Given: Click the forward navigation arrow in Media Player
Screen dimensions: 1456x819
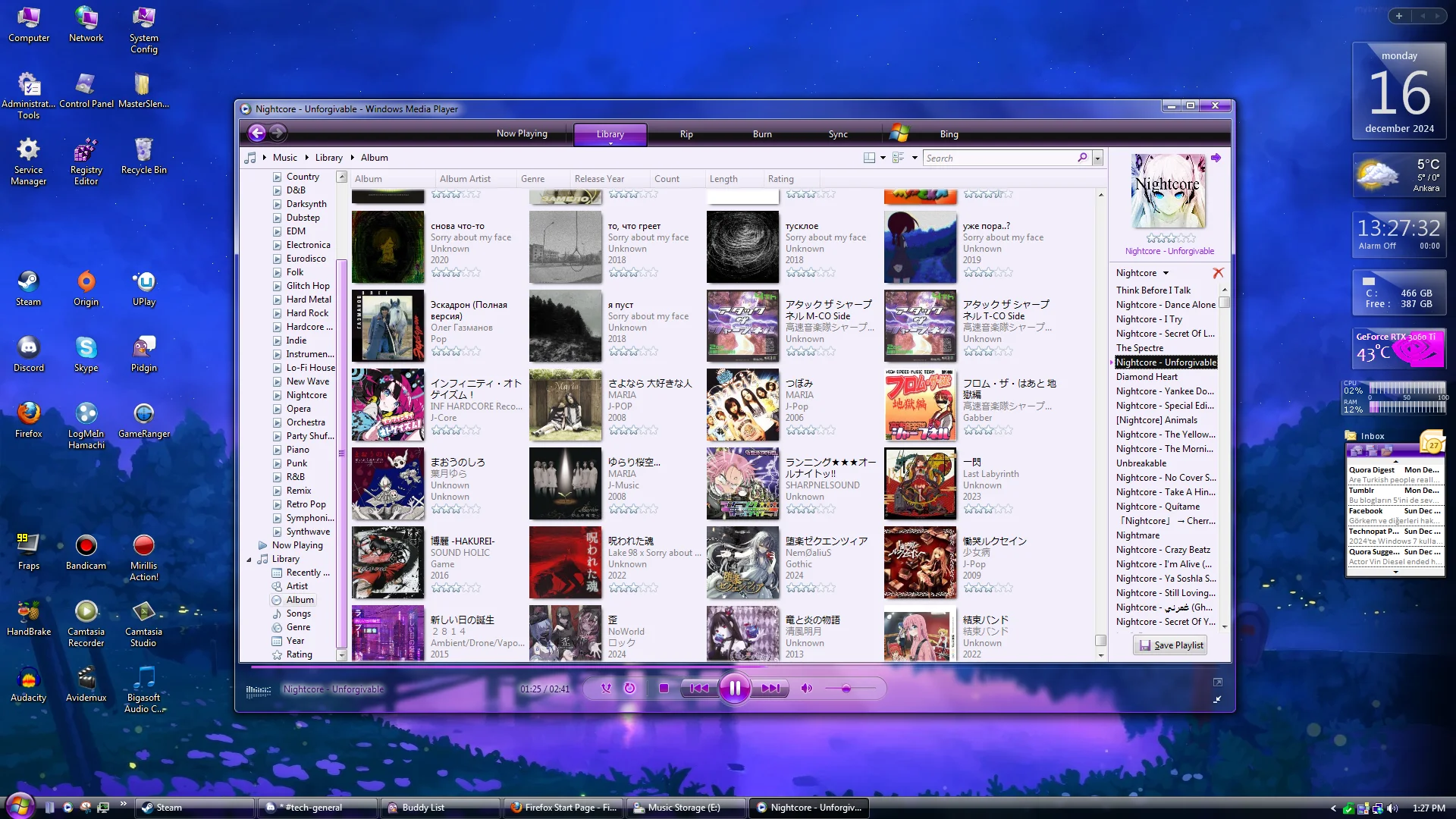Looking at the screenshot, I should [278, 133].
